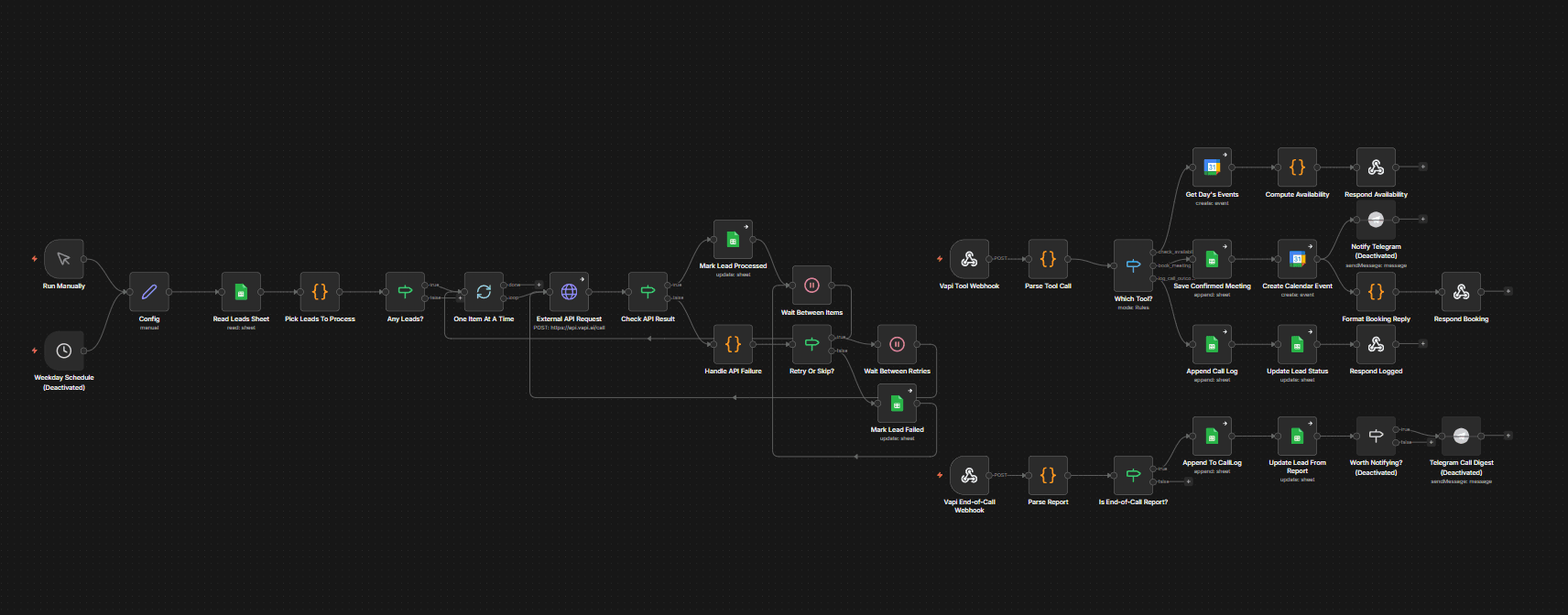This screenshot has width=1568, height=615.
Task: Open the Mark Lead Failed node
Action: 897,404
